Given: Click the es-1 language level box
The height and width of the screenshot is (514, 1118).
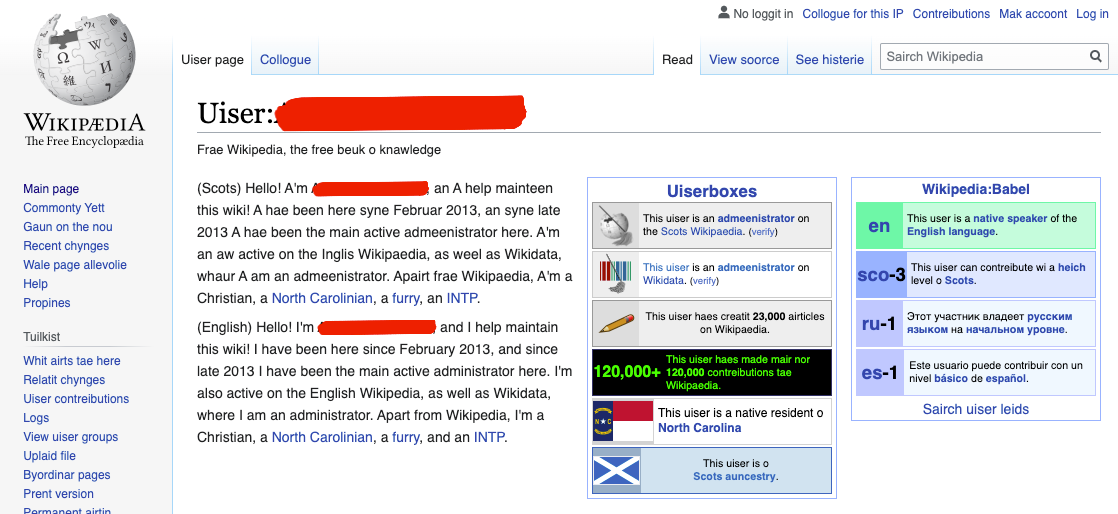Looking at the screenshot, I should [x=879, y=372].
